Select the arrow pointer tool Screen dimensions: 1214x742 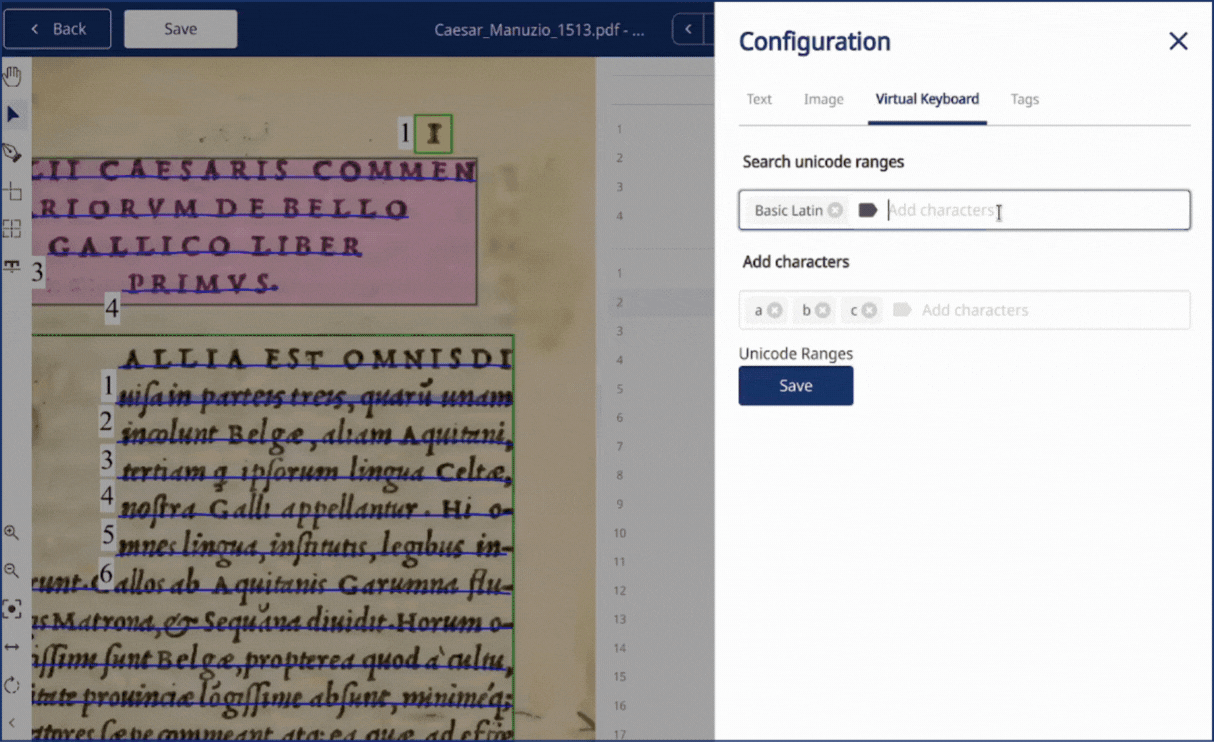click(12, 115)
